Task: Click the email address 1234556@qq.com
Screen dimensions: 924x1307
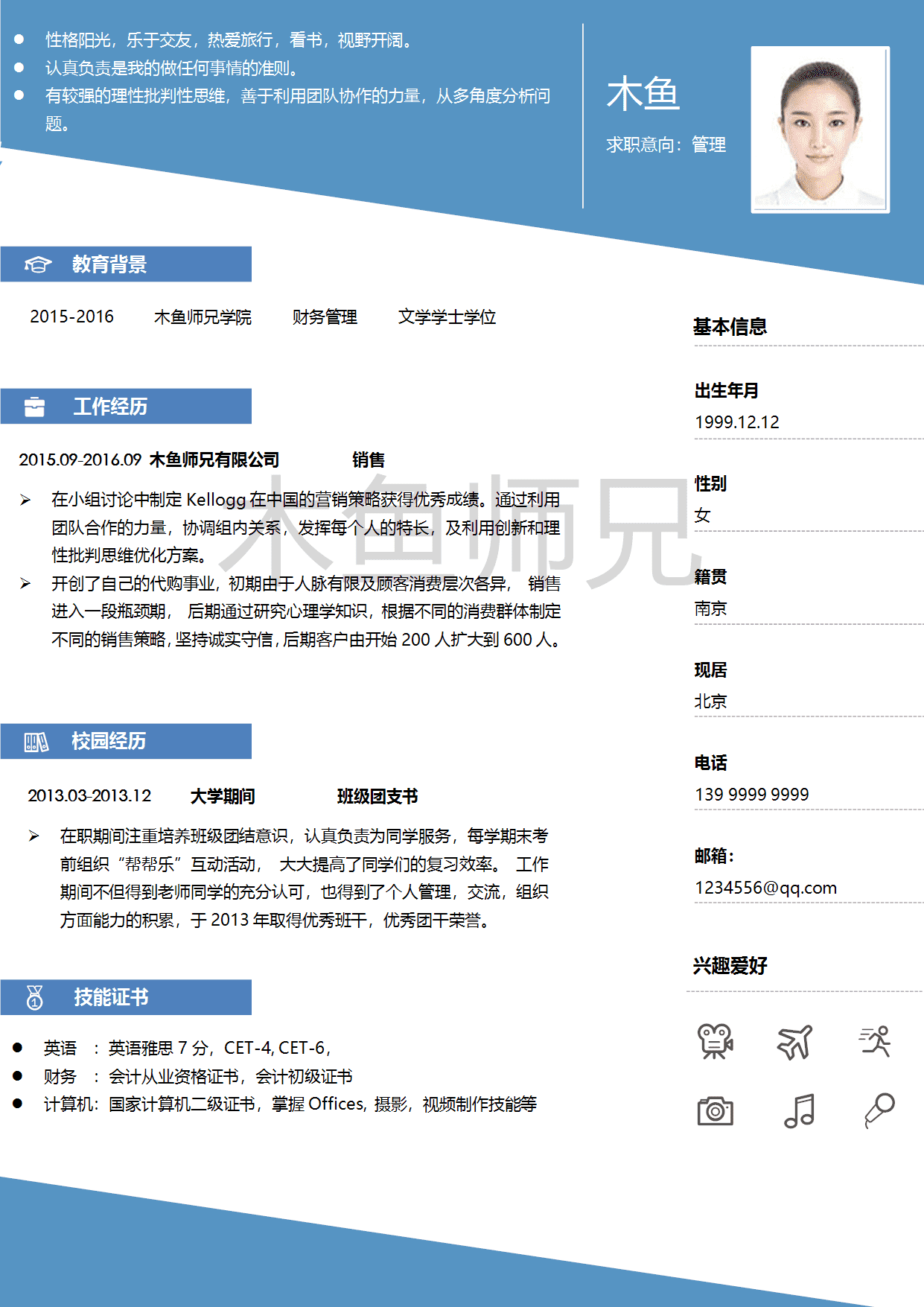Action: tap(765, 888)
